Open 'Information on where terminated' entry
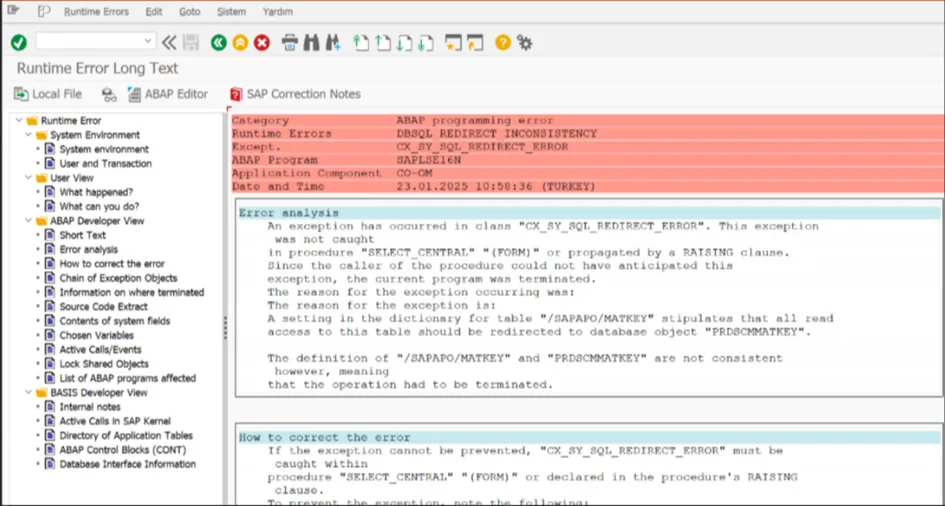Screen dimensions: 945x506 [132, 293]
